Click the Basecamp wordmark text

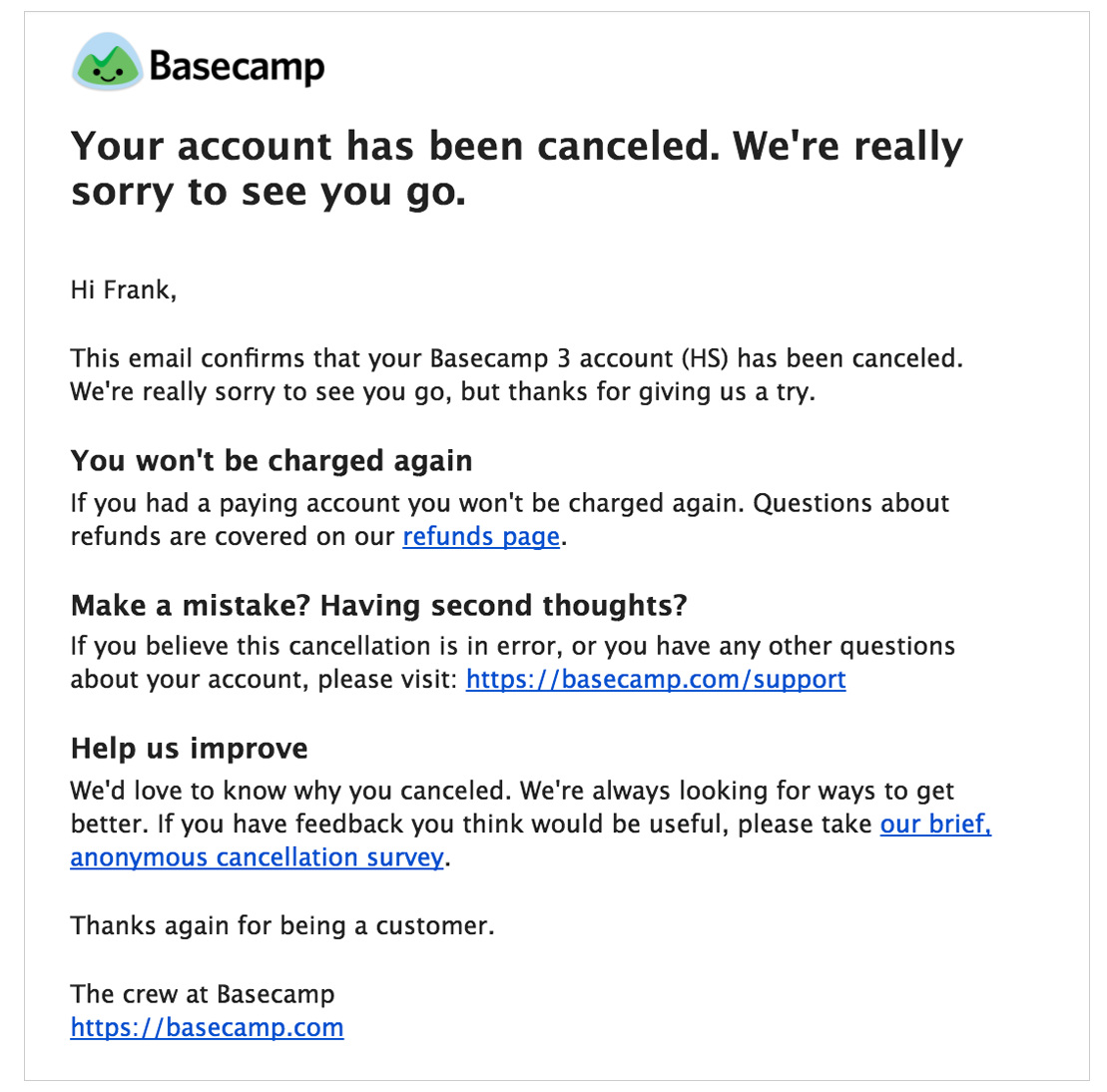pos(237,67)
